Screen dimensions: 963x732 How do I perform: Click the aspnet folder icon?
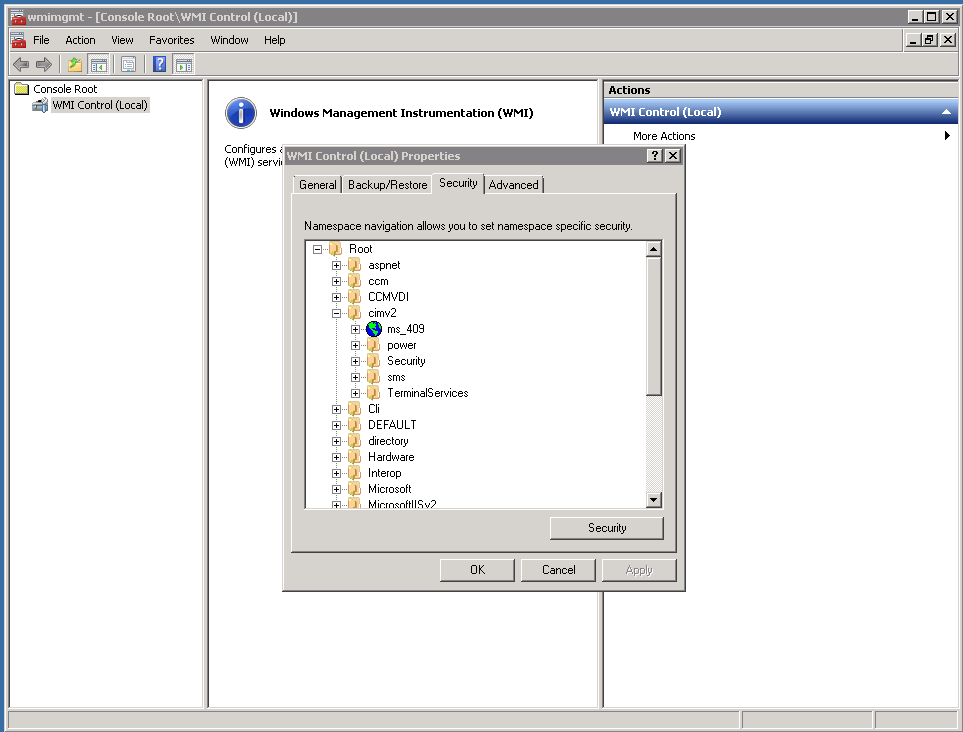(x=354, y=265)
